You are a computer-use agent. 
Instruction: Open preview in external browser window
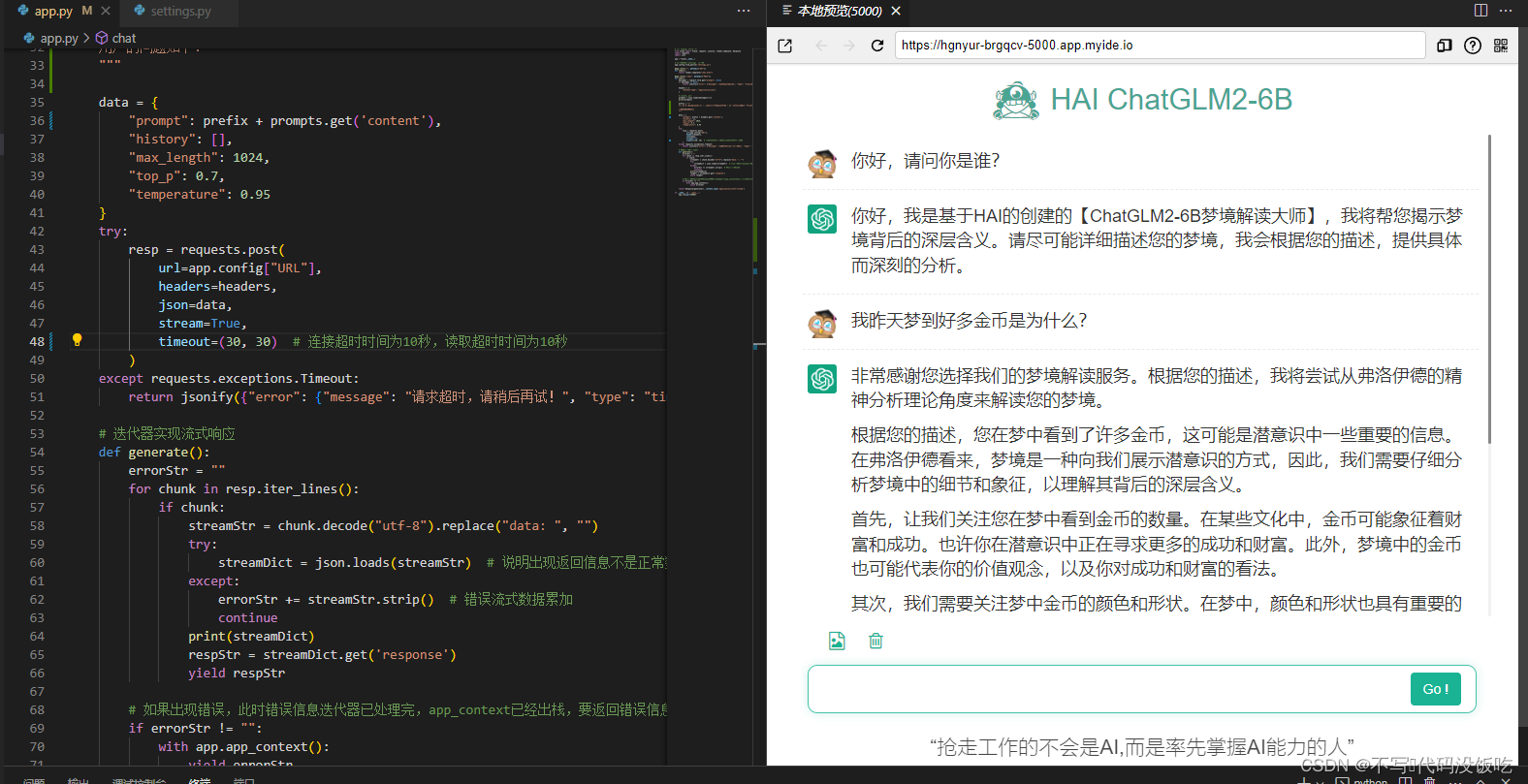[x=785, y=46]
